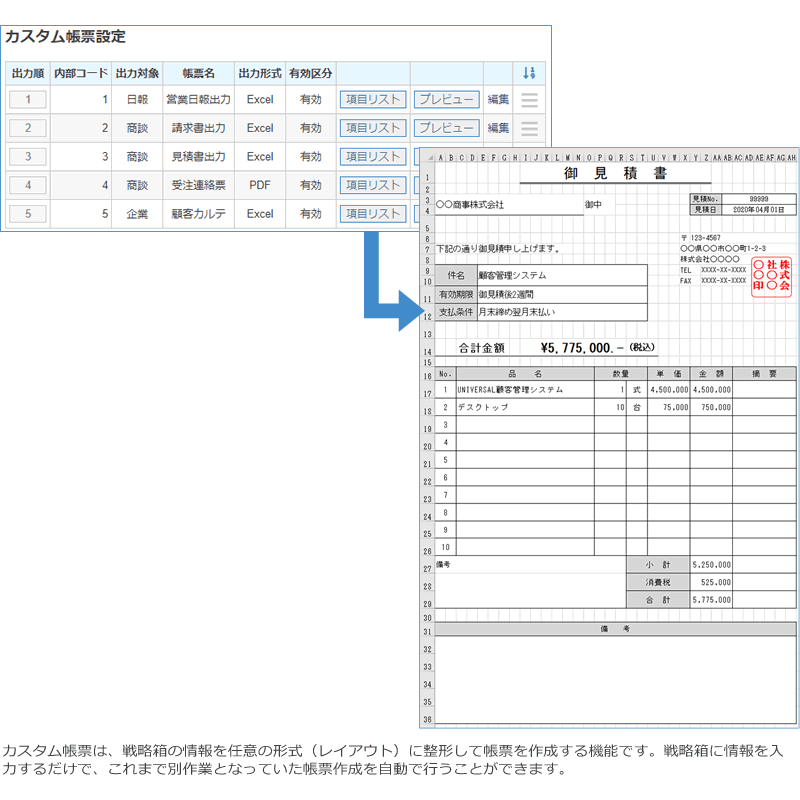Select output order field with value 3
The image size is (800, 800).
tap(28, 156)
